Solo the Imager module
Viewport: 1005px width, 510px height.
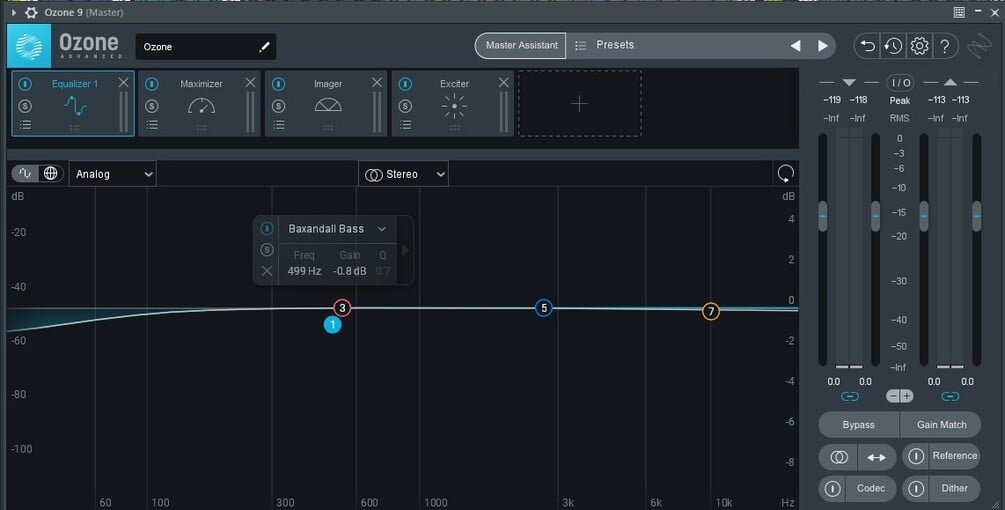coord(279,106)
